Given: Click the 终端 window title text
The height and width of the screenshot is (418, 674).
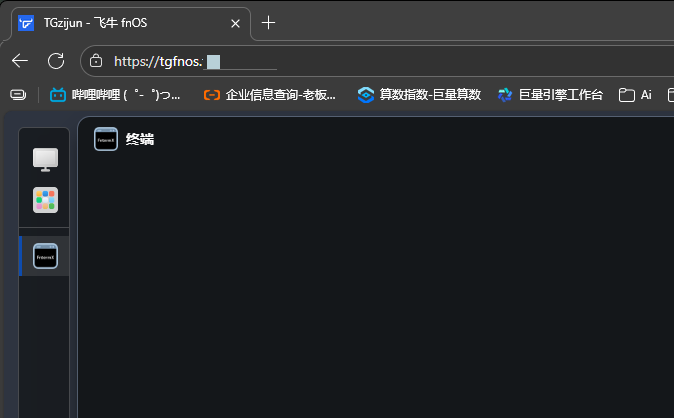Looking at the screenshot, I should (x=140, y=139).
